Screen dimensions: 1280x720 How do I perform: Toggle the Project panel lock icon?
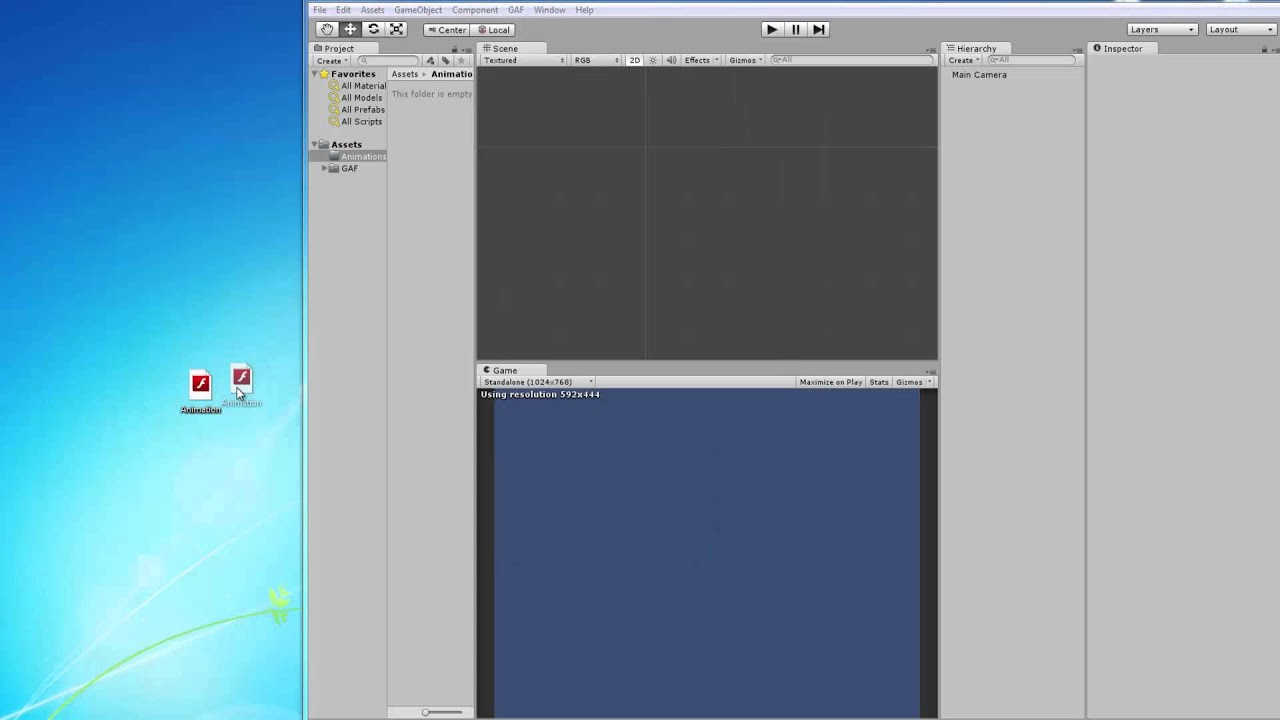(455, 48)
